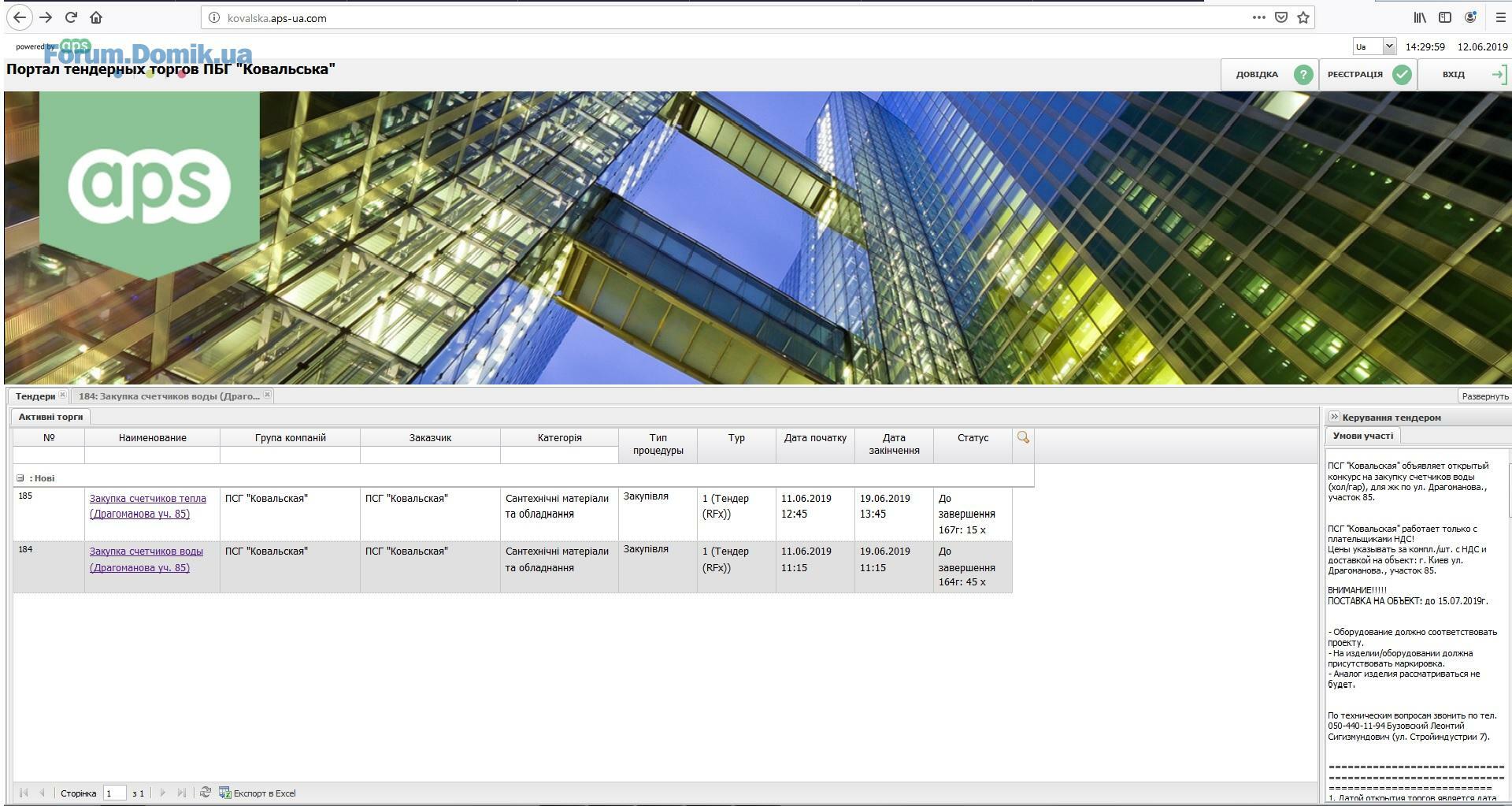Bookmark this page with the star icon
The width and height of the screenshot is (1512, 806).
[x=1303, y=17]
